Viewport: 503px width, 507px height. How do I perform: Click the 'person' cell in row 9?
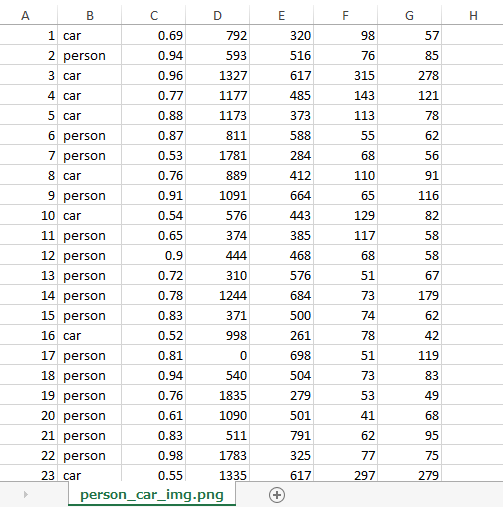click(90, 195)
